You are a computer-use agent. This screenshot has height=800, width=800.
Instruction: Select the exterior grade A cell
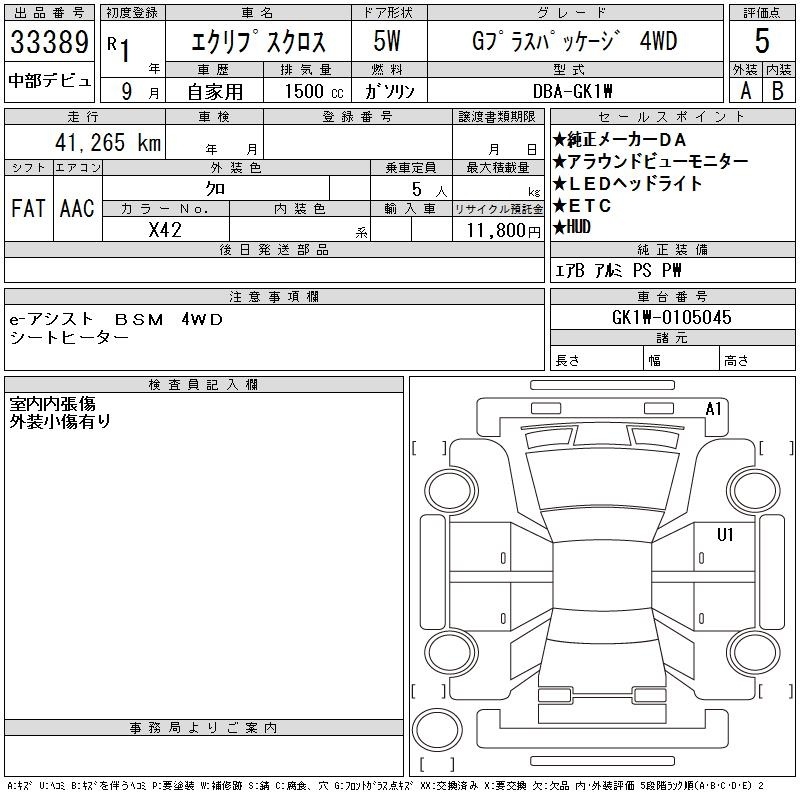coord(744,89)
